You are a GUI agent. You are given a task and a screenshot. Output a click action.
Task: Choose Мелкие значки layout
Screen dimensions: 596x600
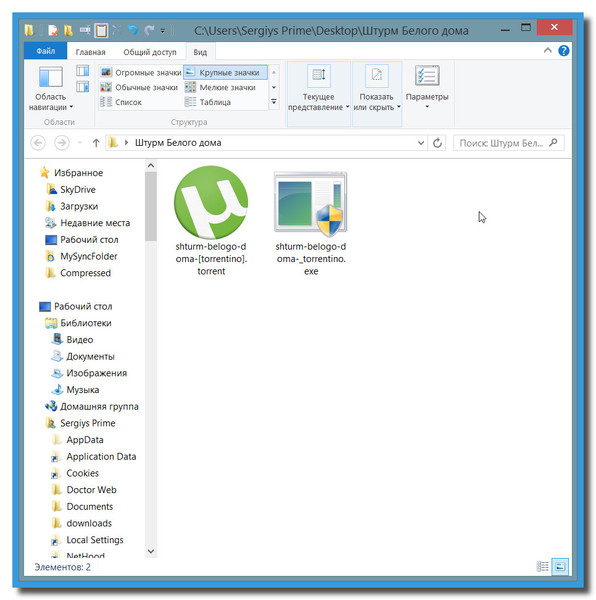(220, 87)
